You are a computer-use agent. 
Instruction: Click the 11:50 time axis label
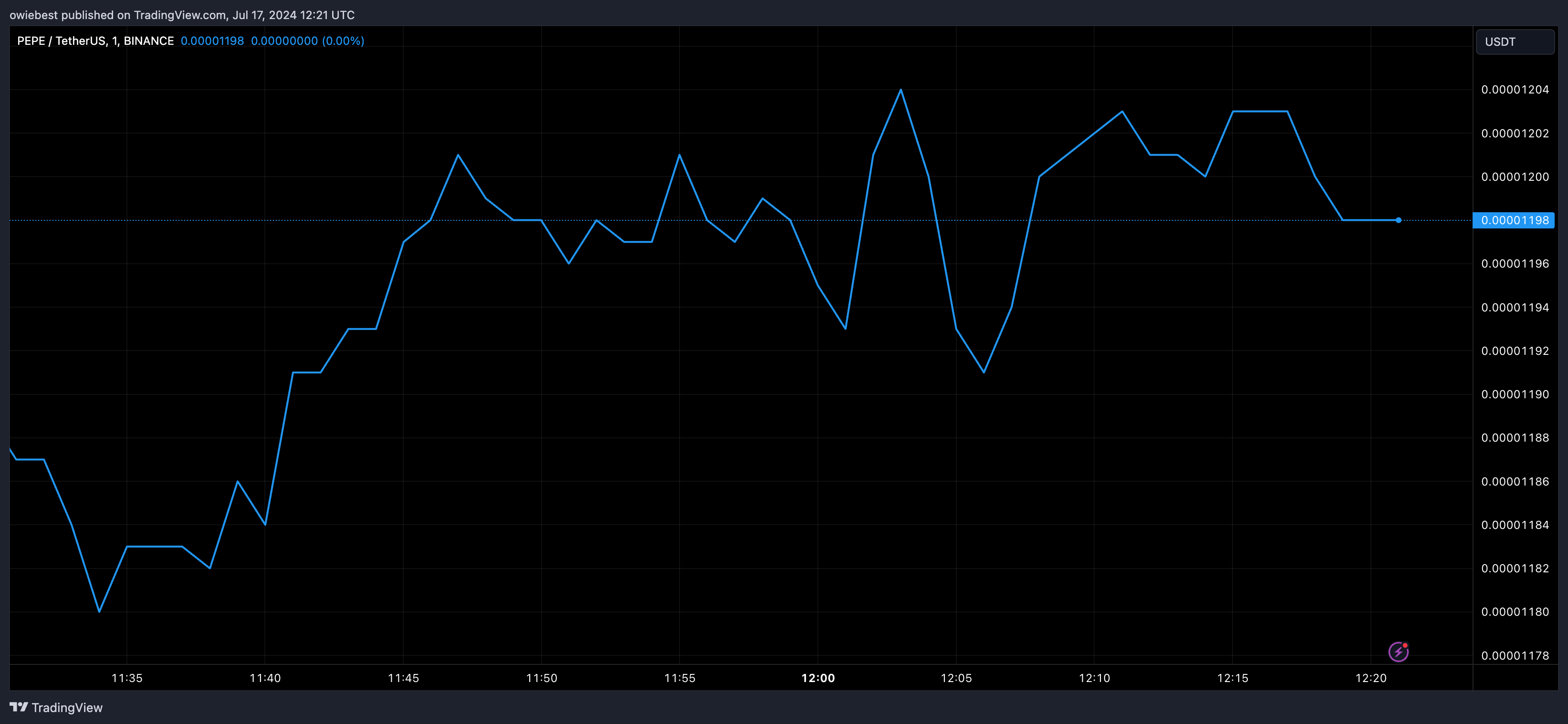(x=541, y=678)
